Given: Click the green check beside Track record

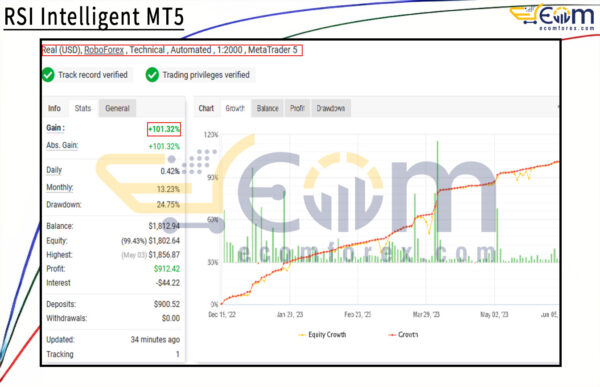Looking at the screenshot, I should click(x=48, y=75).
